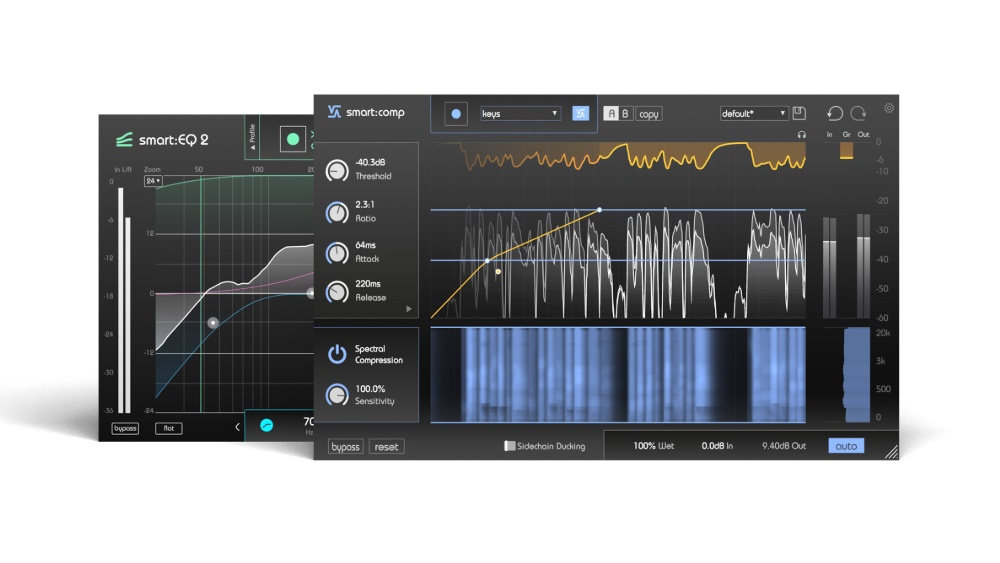Save the preset with the floppy disk icon
Image resolution: width=1000 pixels, height=563 pixels.
[799, 113]
